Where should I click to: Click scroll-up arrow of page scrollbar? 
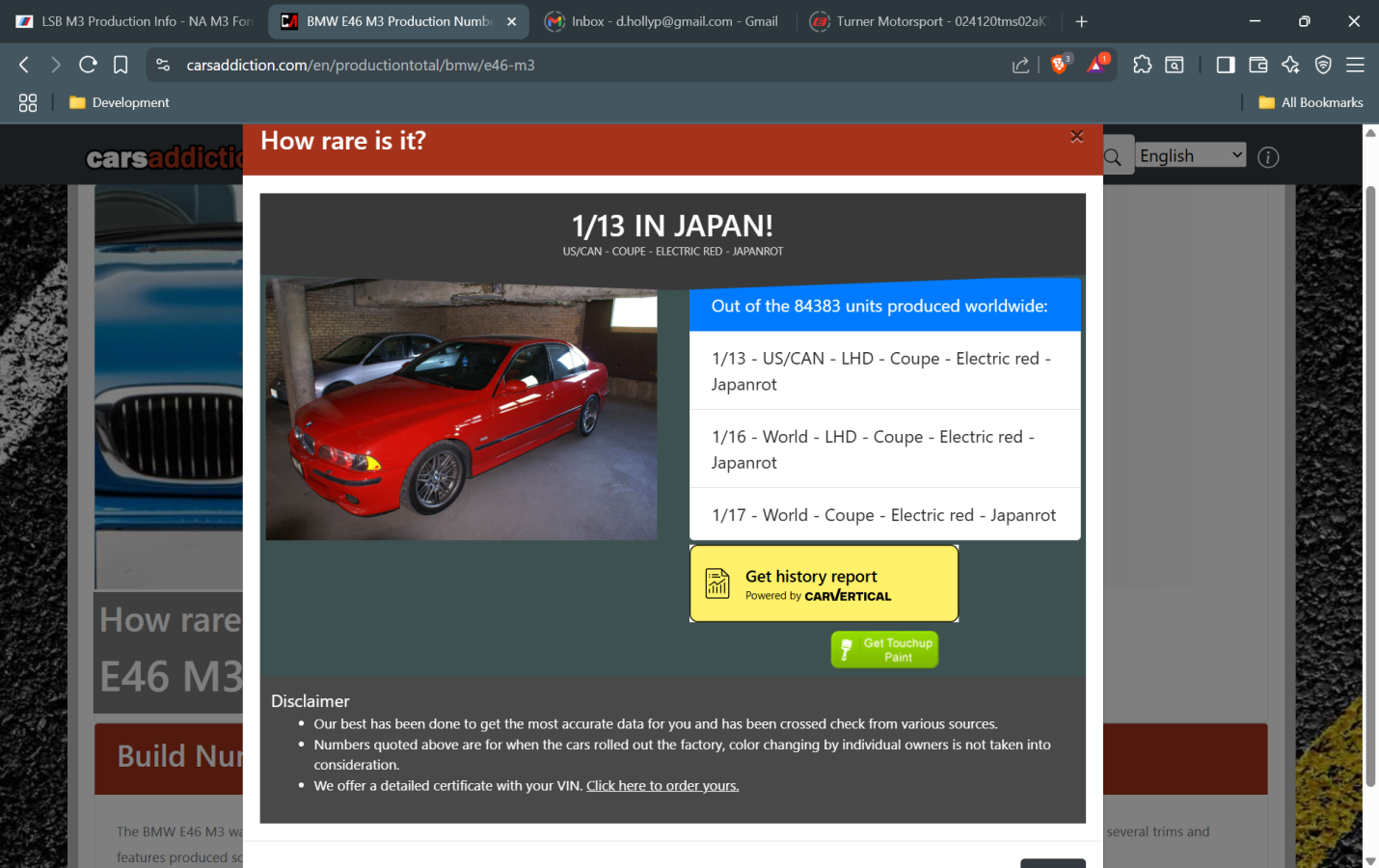tap(1370, 133)
